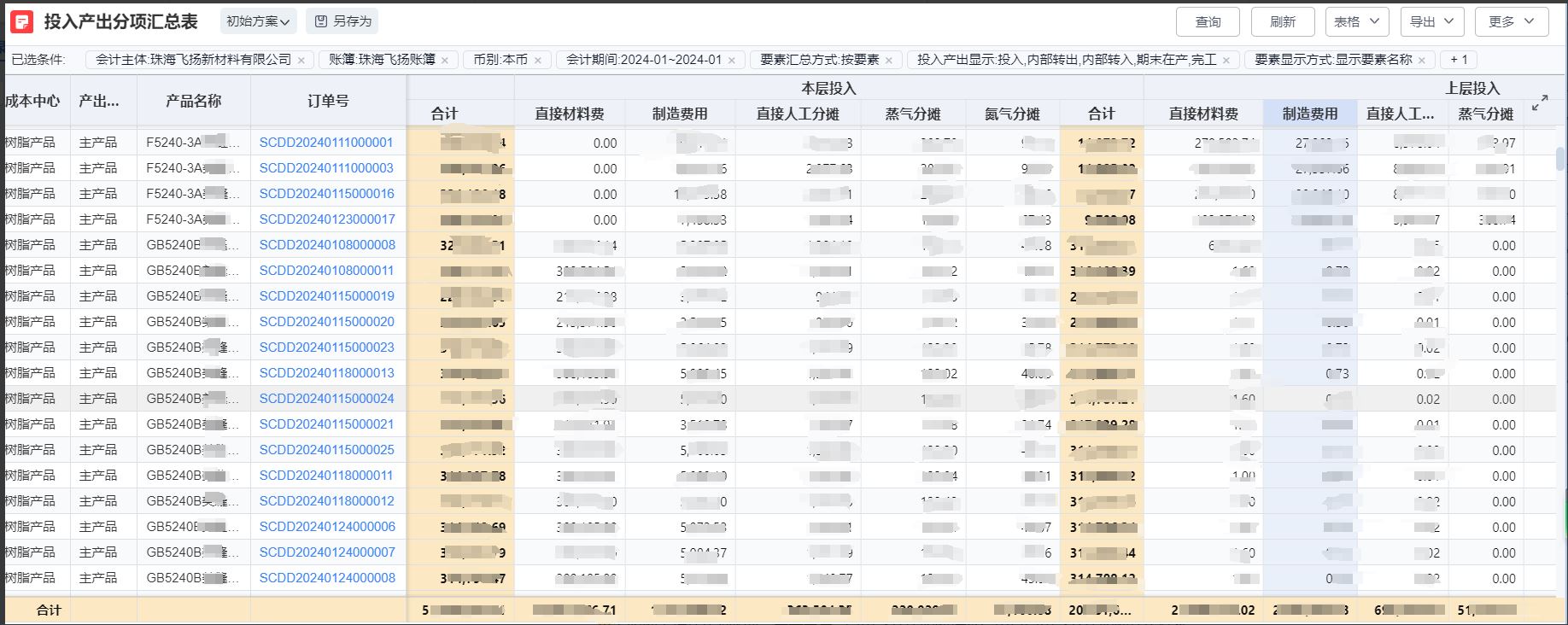1568x625 pixels.
Task: Open the 表格 dropdown menu
Action: point(1356,22)
